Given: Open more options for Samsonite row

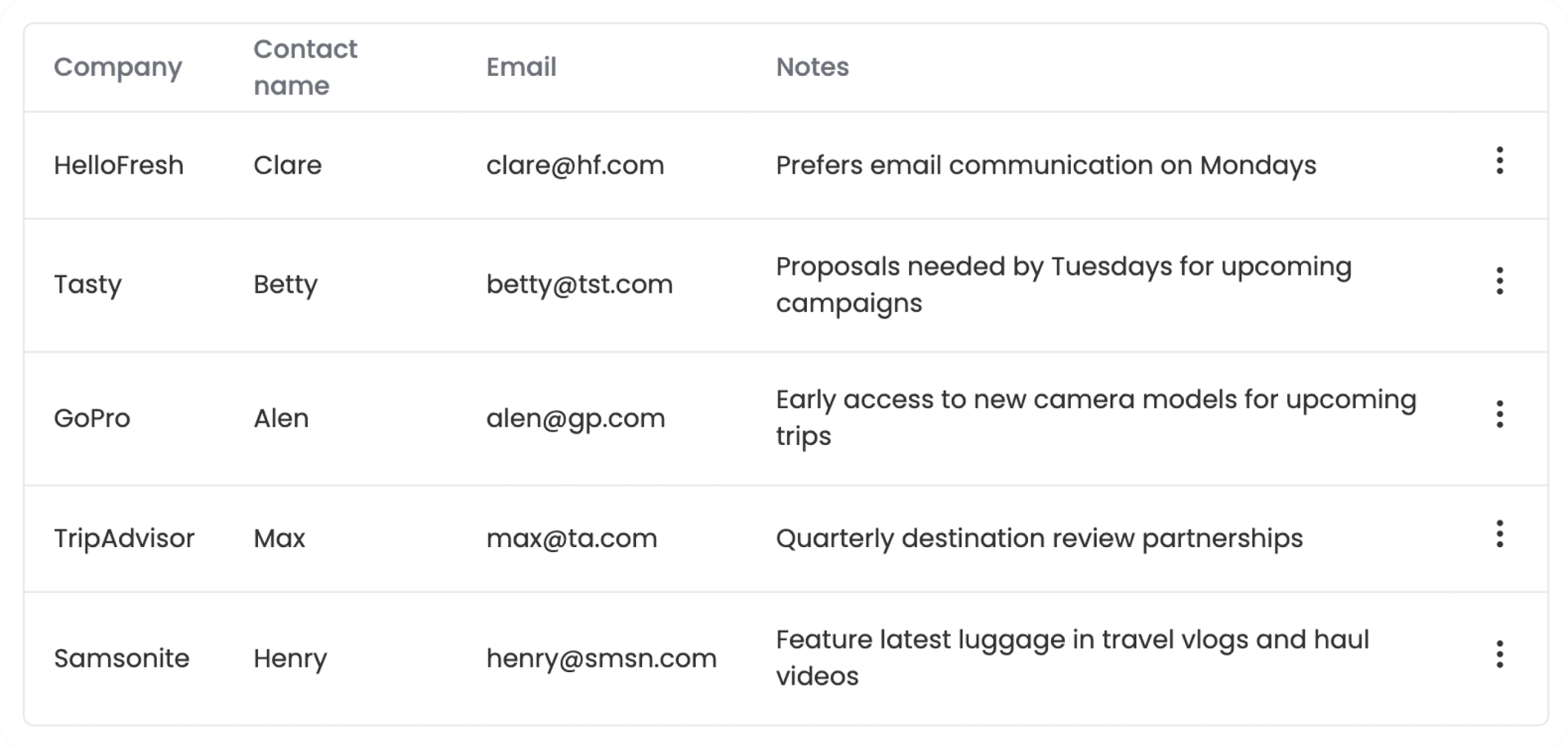Looking at the screenshot, I should (x=1499, y=654).
